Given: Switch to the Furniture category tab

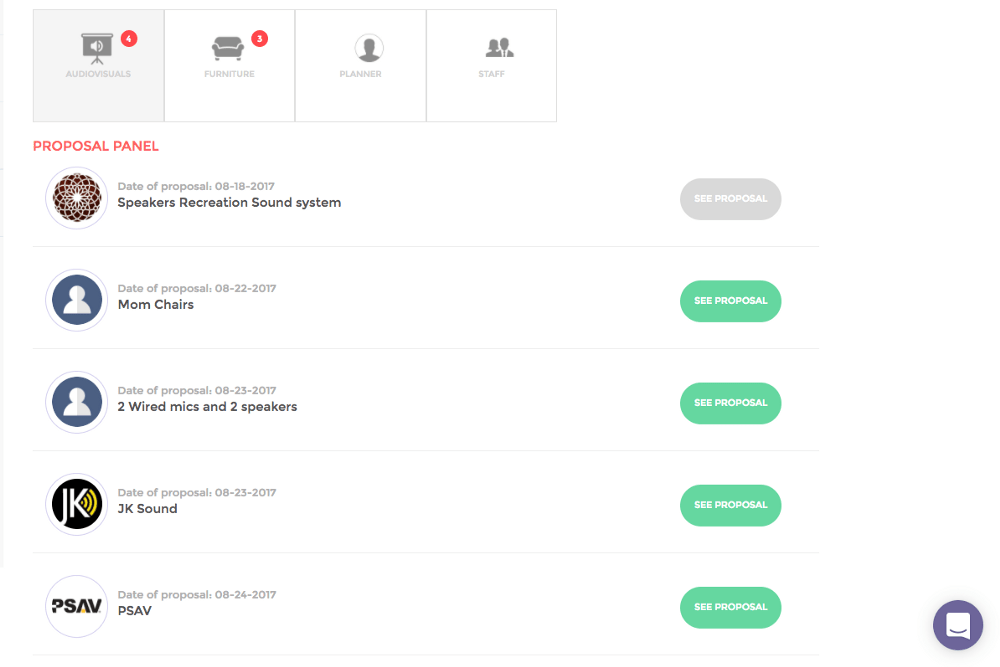Looking at the screenshot, I should click(230, 66).
